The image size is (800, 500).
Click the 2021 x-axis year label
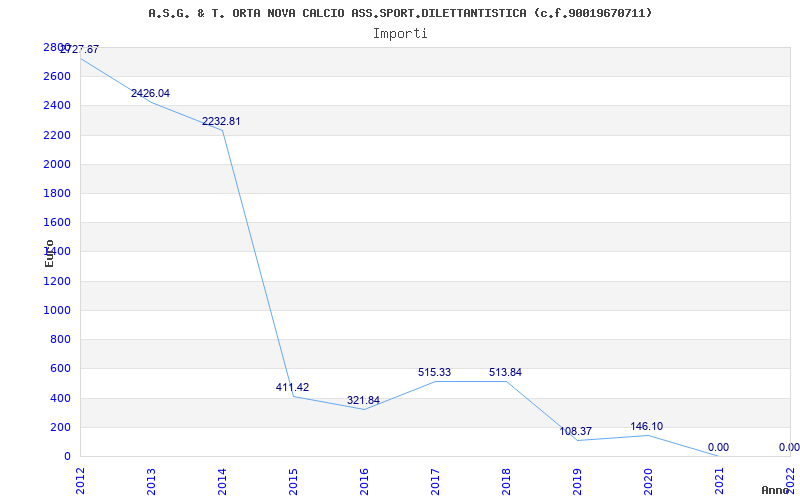[x=718, y=480]
